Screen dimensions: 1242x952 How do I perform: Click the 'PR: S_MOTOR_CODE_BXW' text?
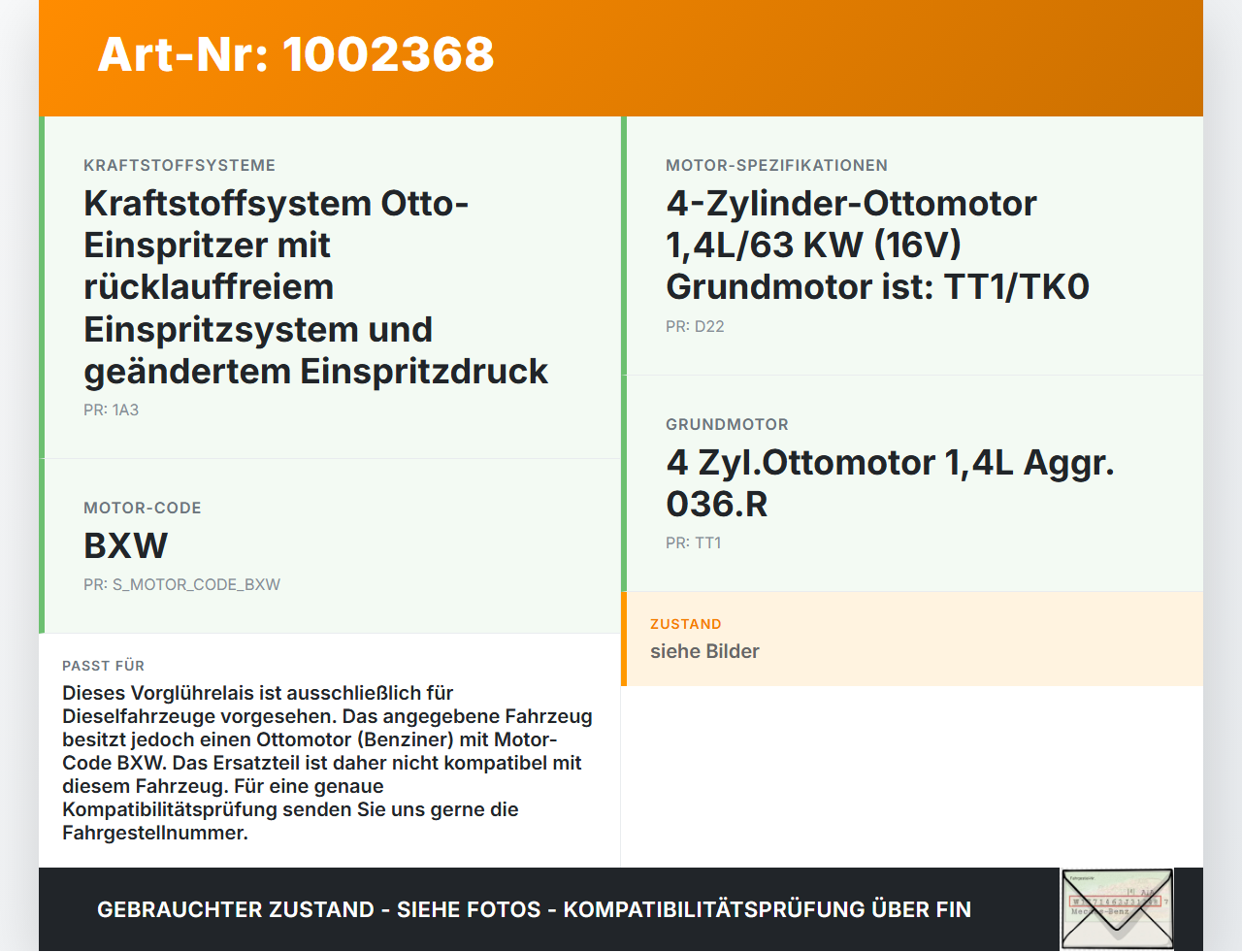tap(181, 584)
